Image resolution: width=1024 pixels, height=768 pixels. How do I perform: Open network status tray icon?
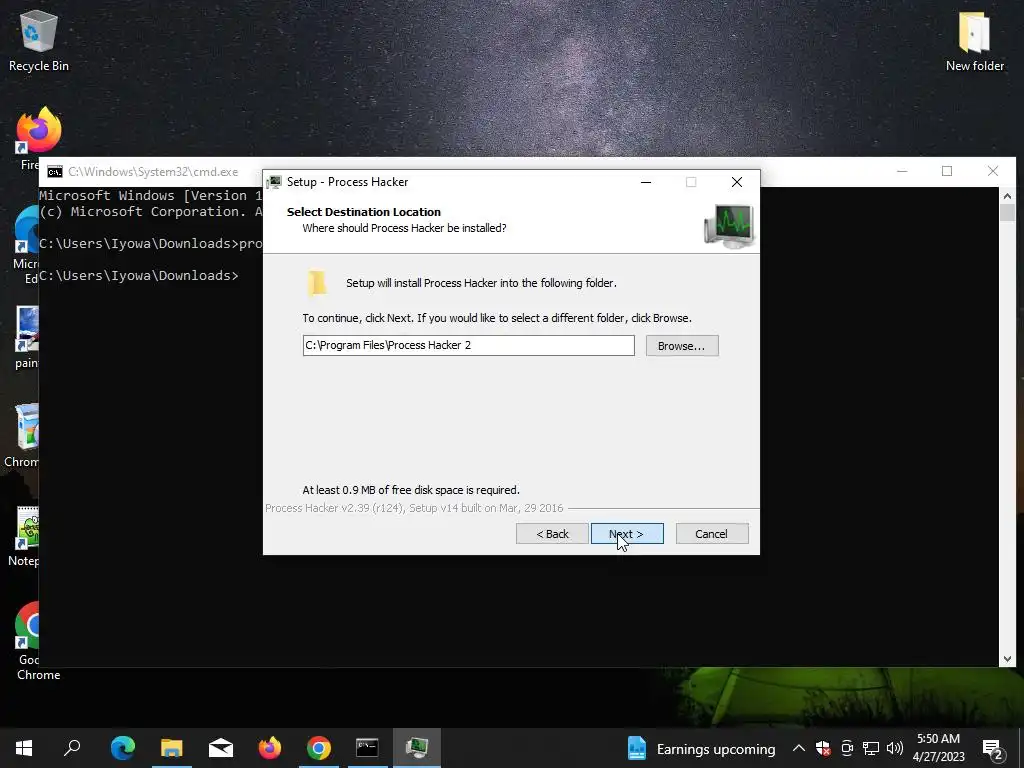(x=871, y=748)
